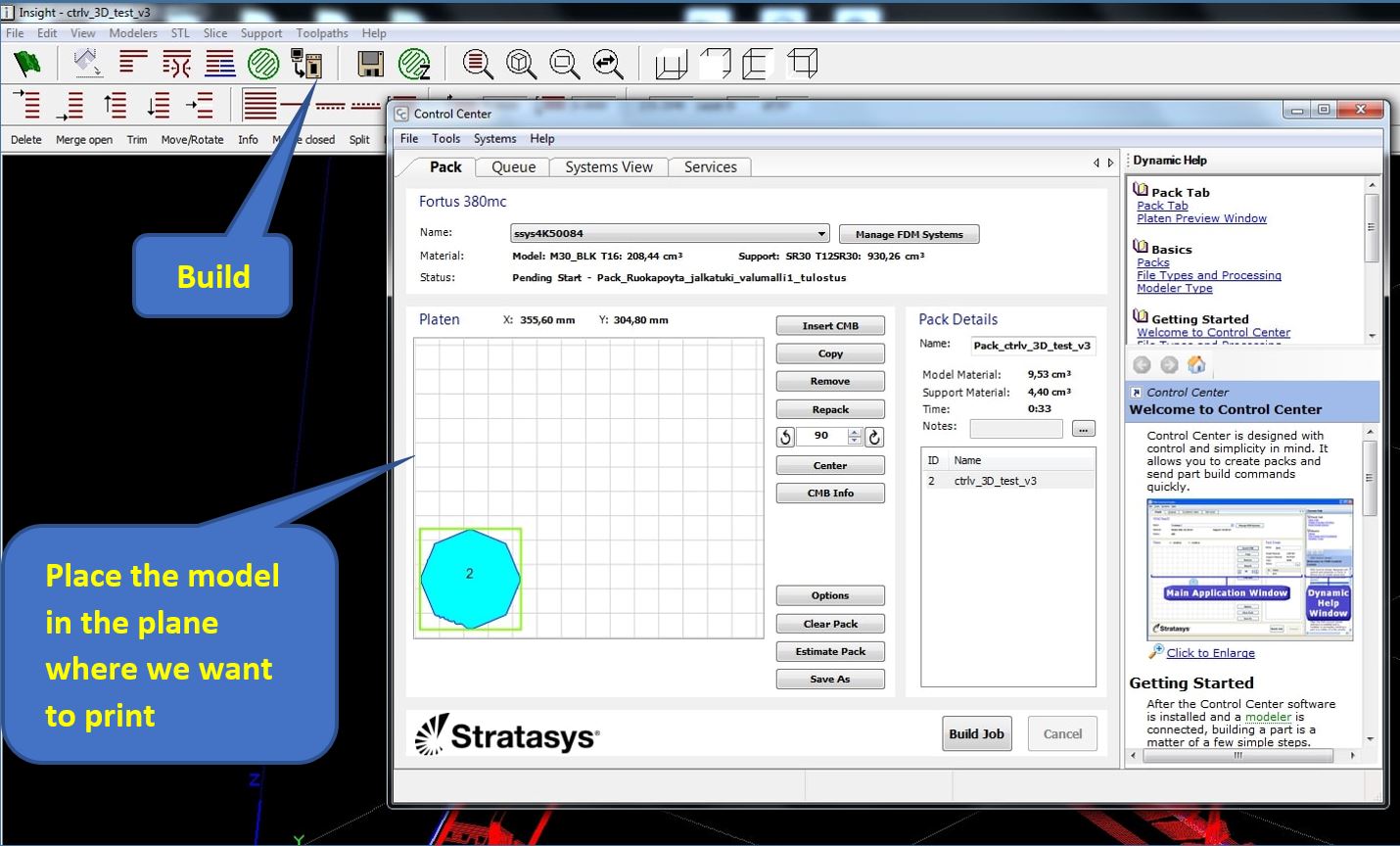Select the third wireframe box view icon
1400x846 pixels.
click(x=759, y=65)
